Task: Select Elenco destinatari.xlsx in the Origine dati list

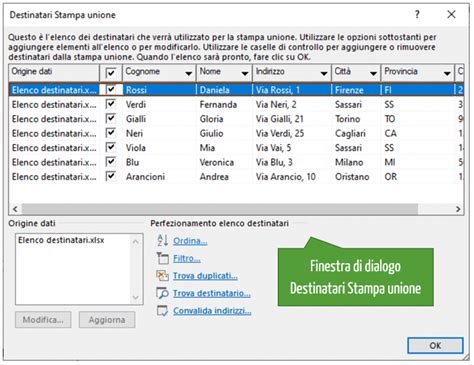Action: click(x=61, y=240)
